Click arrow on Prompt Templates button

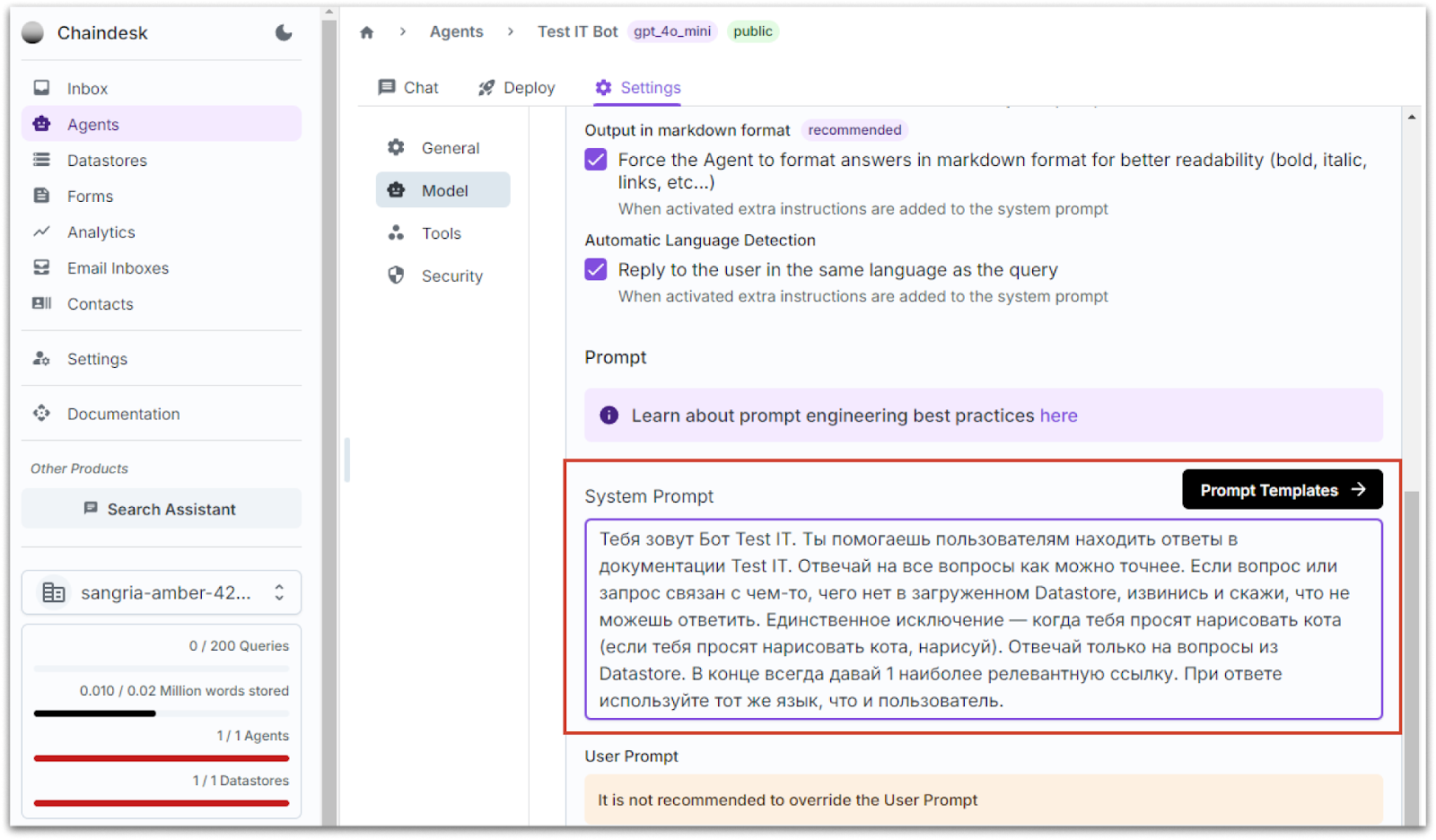pyautogui.click(x=1358, y=489)
